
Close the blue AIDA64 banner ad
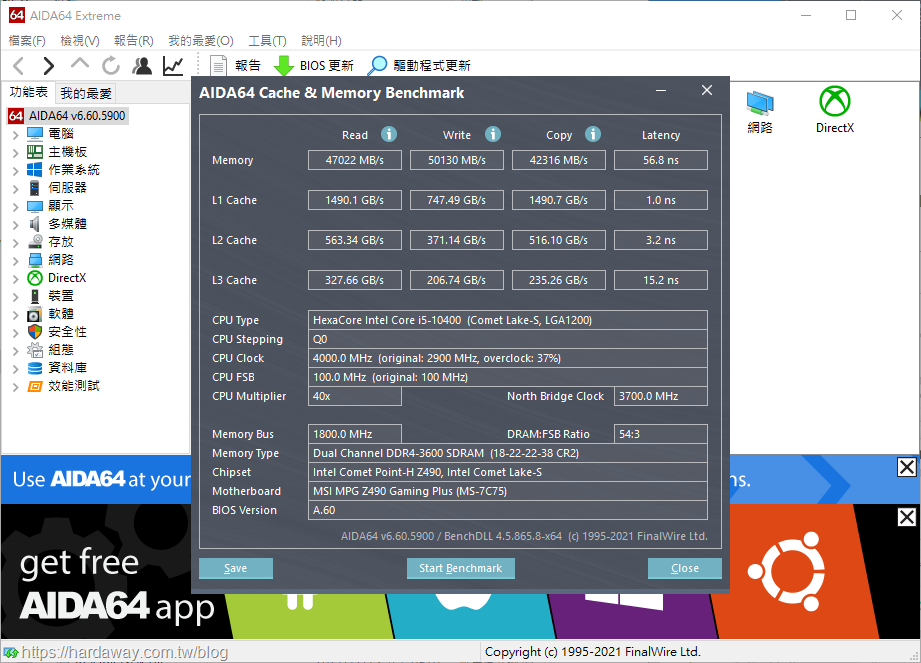906,467
